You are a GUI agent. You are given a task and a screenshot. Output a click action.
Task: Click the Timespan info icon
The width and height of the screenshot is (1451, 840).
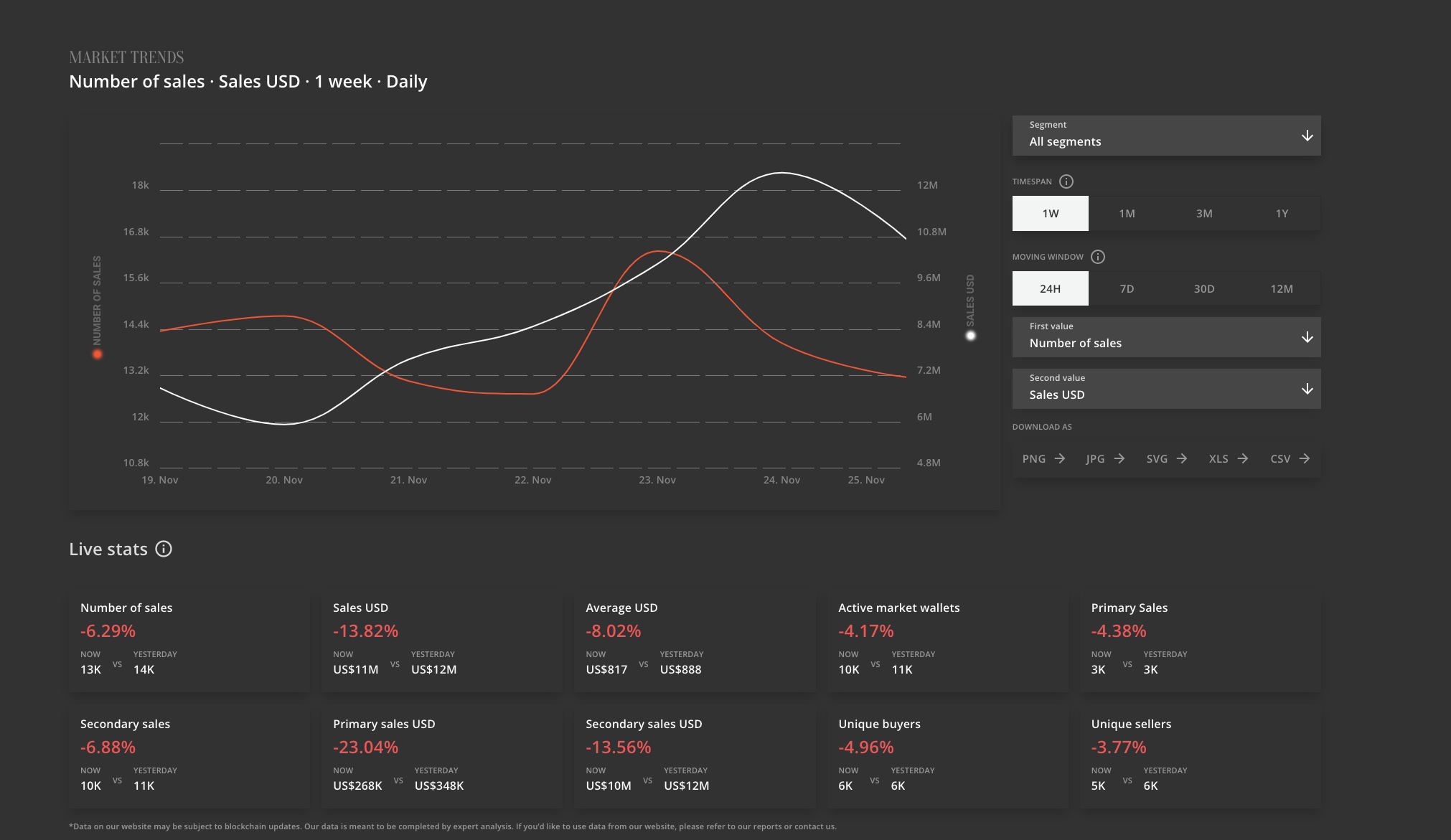coord(1066,181)
